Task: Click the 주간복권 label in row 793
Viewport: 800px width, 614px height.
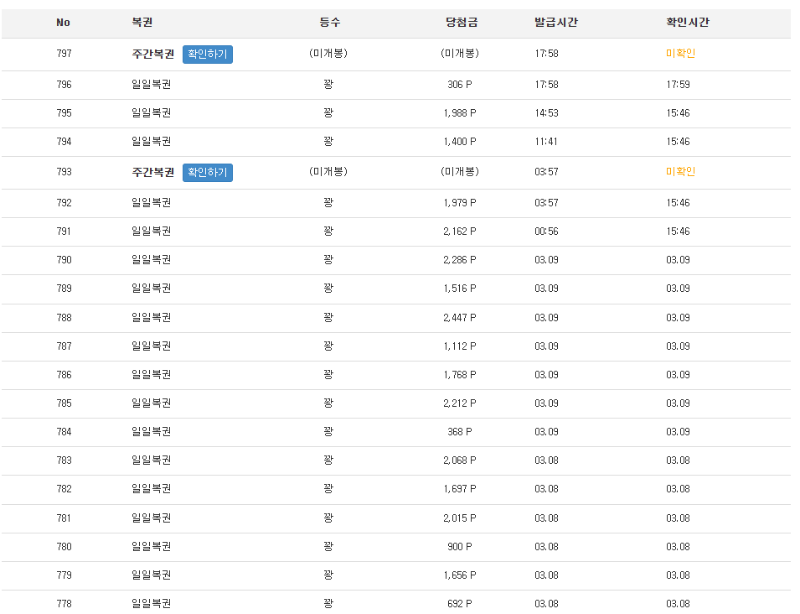Action: pos(153,172)
